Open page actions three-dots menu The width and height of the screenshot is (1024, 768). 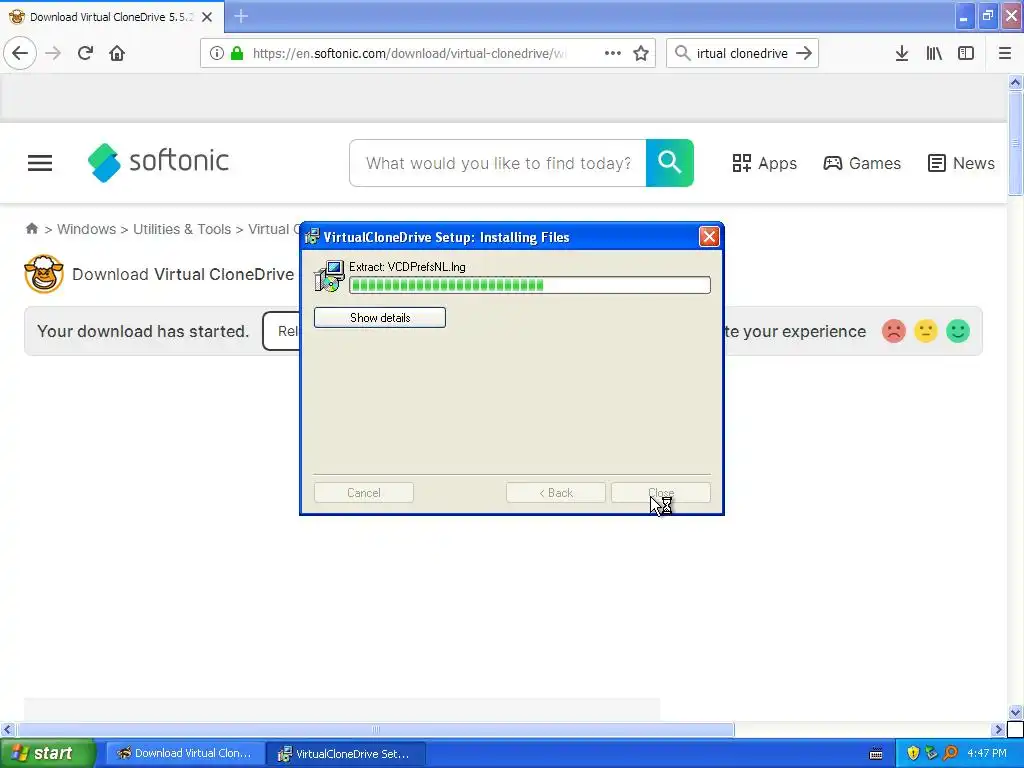(613, 53)
